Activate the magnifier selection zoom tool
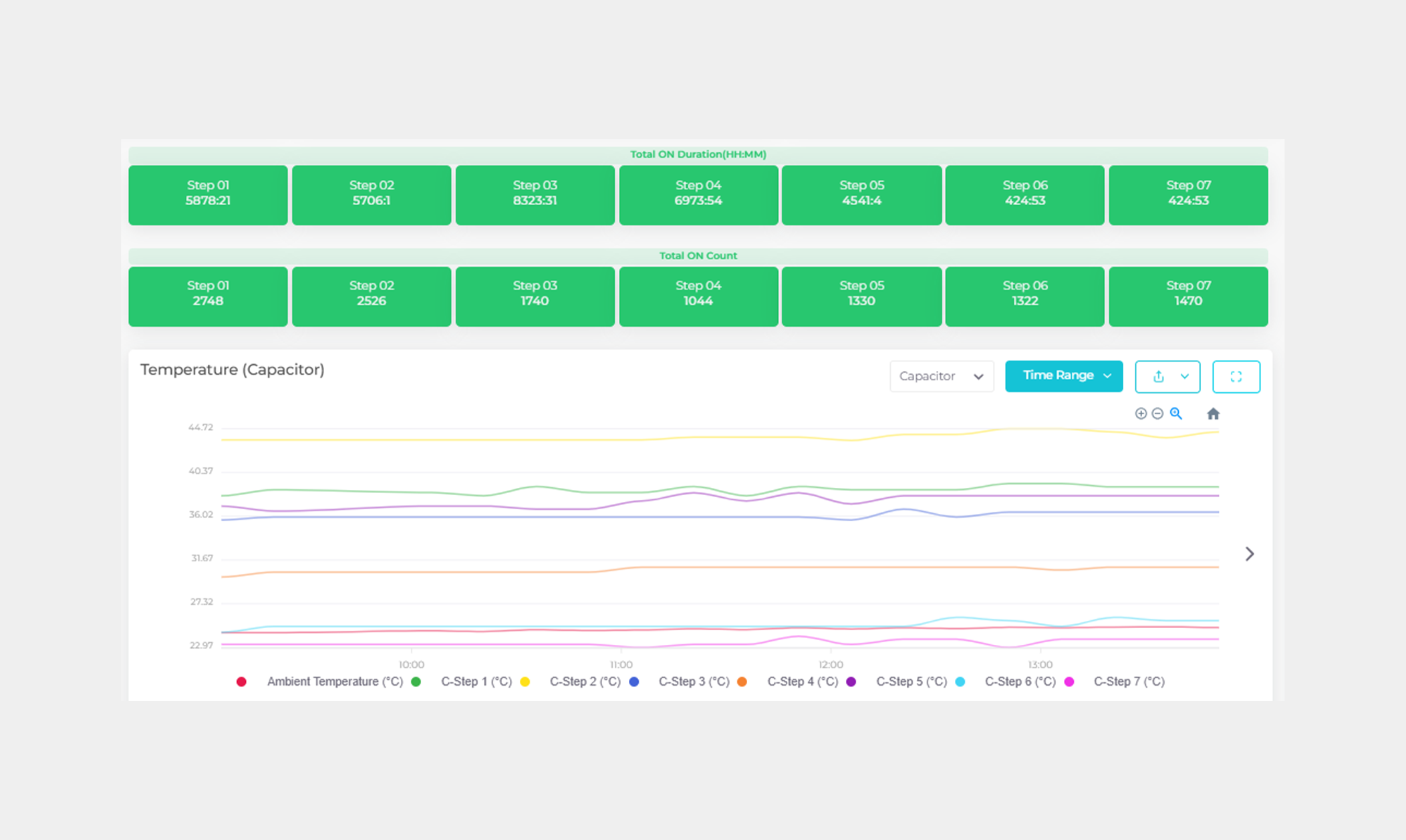 click(1176, 414)
